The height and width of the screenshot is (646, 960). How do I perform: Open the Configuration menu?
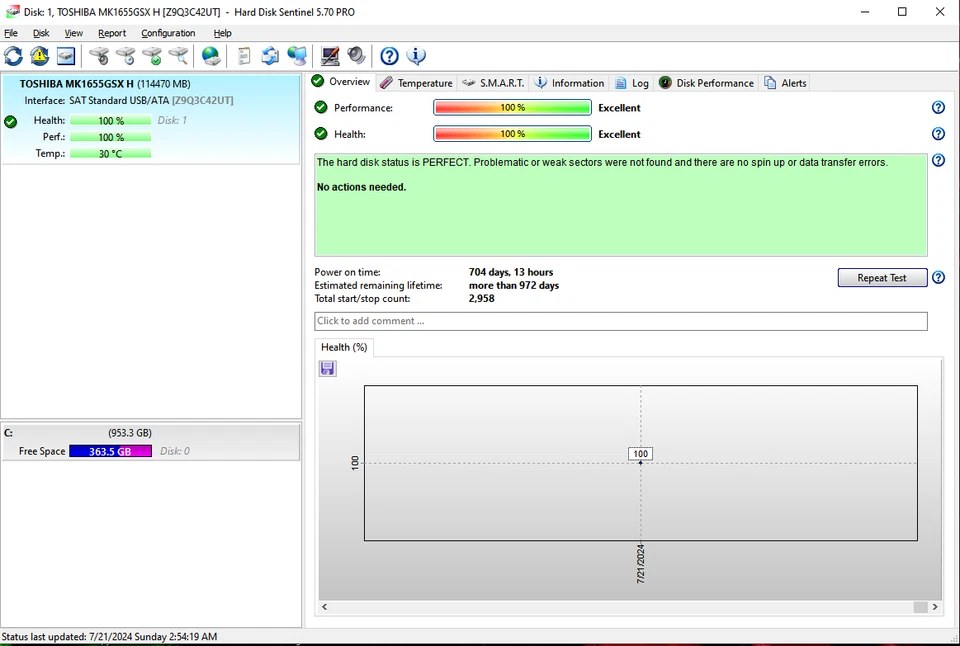coord(168,33)
